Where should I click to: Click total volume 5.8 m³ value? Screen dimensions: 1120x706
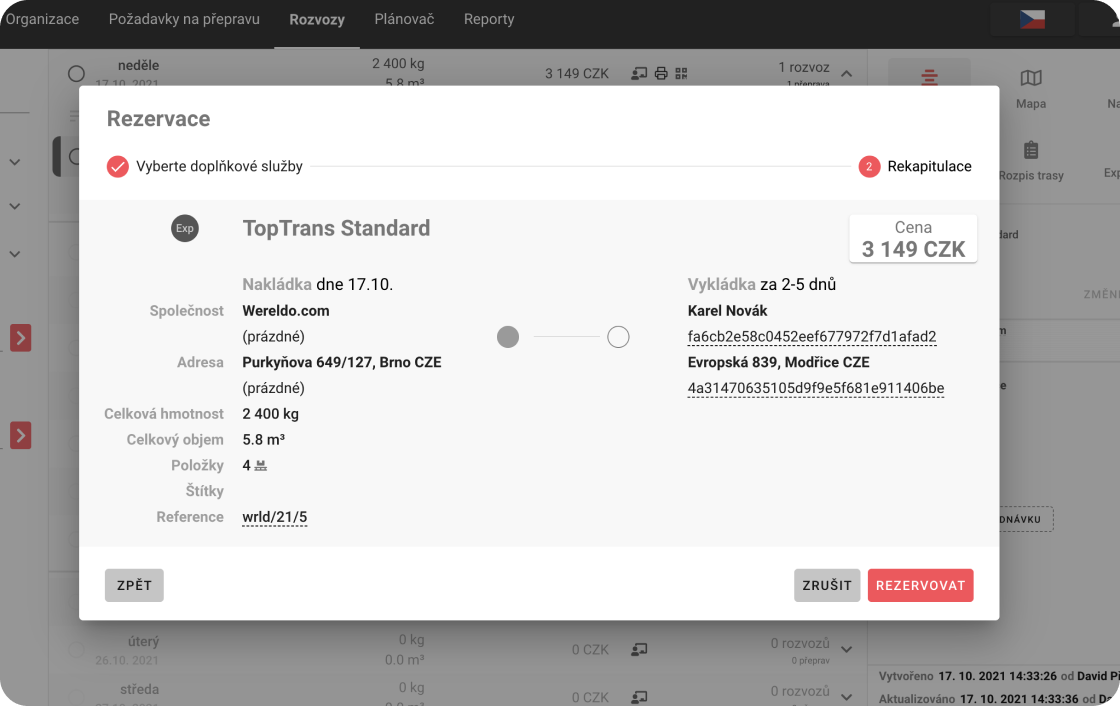click(x=264, y=439)
